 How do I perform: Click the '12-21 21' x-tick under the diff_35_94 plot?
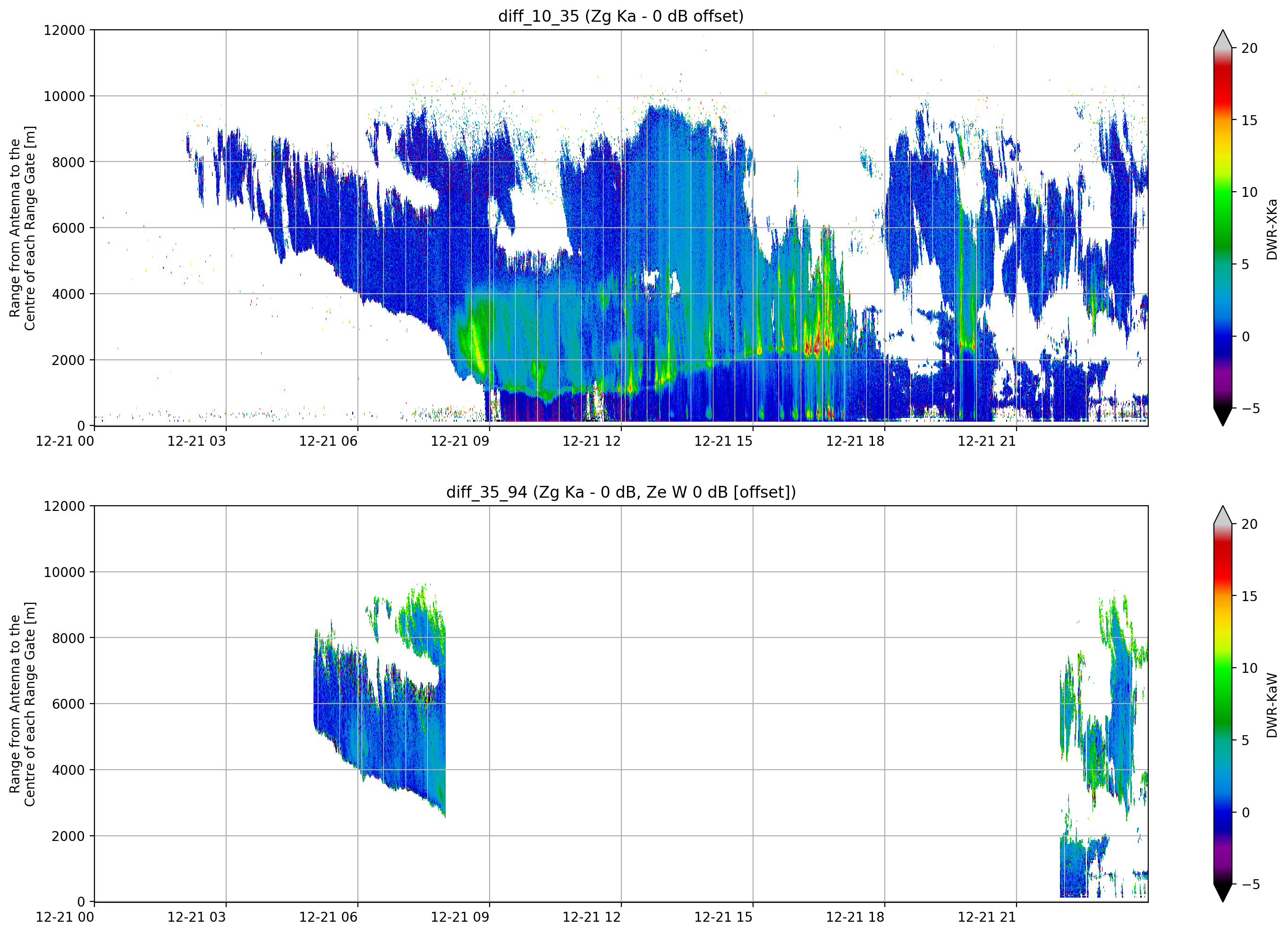pyautogui.click(x=987, y=917)
